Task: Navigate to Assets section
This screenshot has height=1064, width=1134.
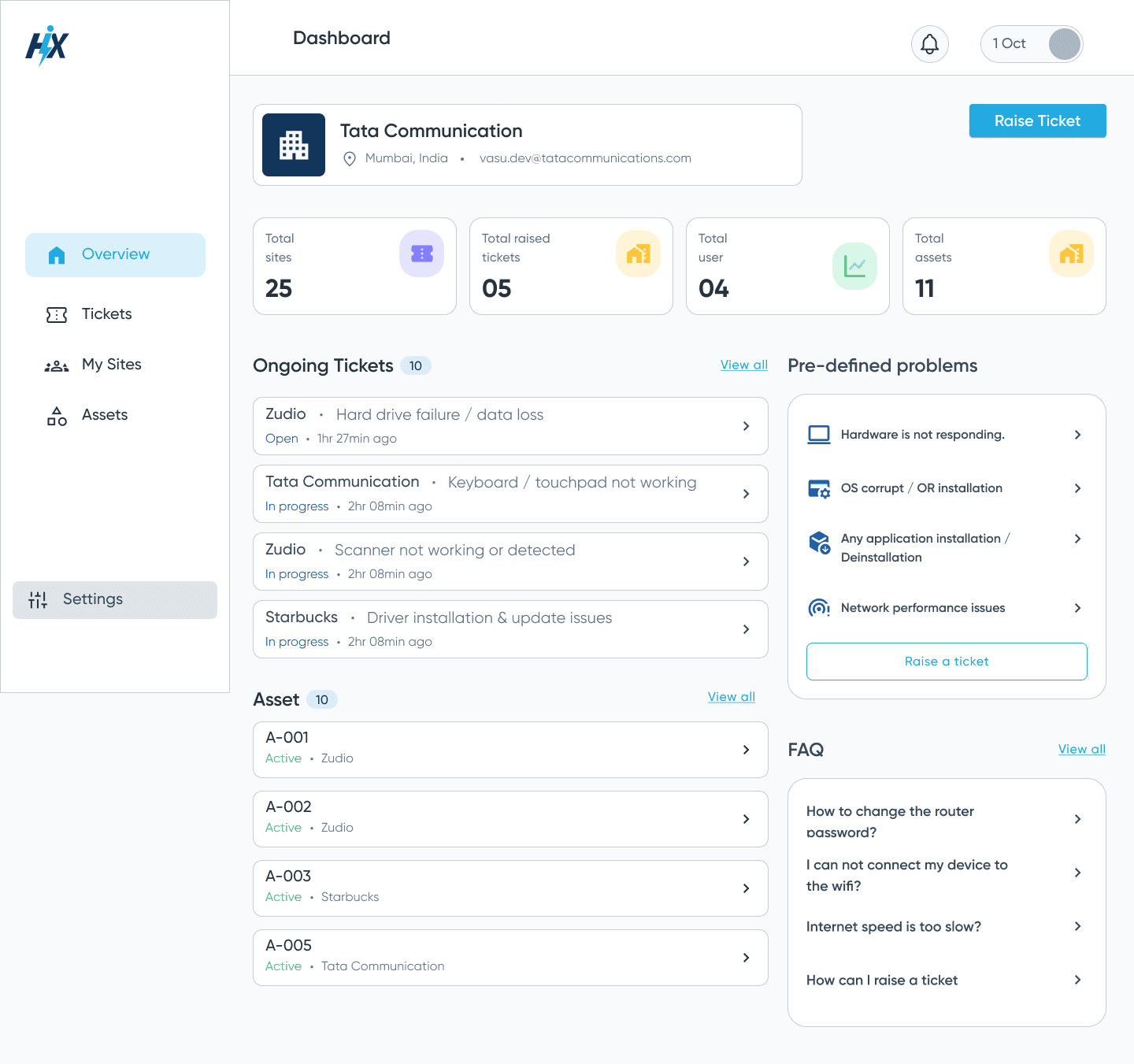Action: tap(105, 415)
